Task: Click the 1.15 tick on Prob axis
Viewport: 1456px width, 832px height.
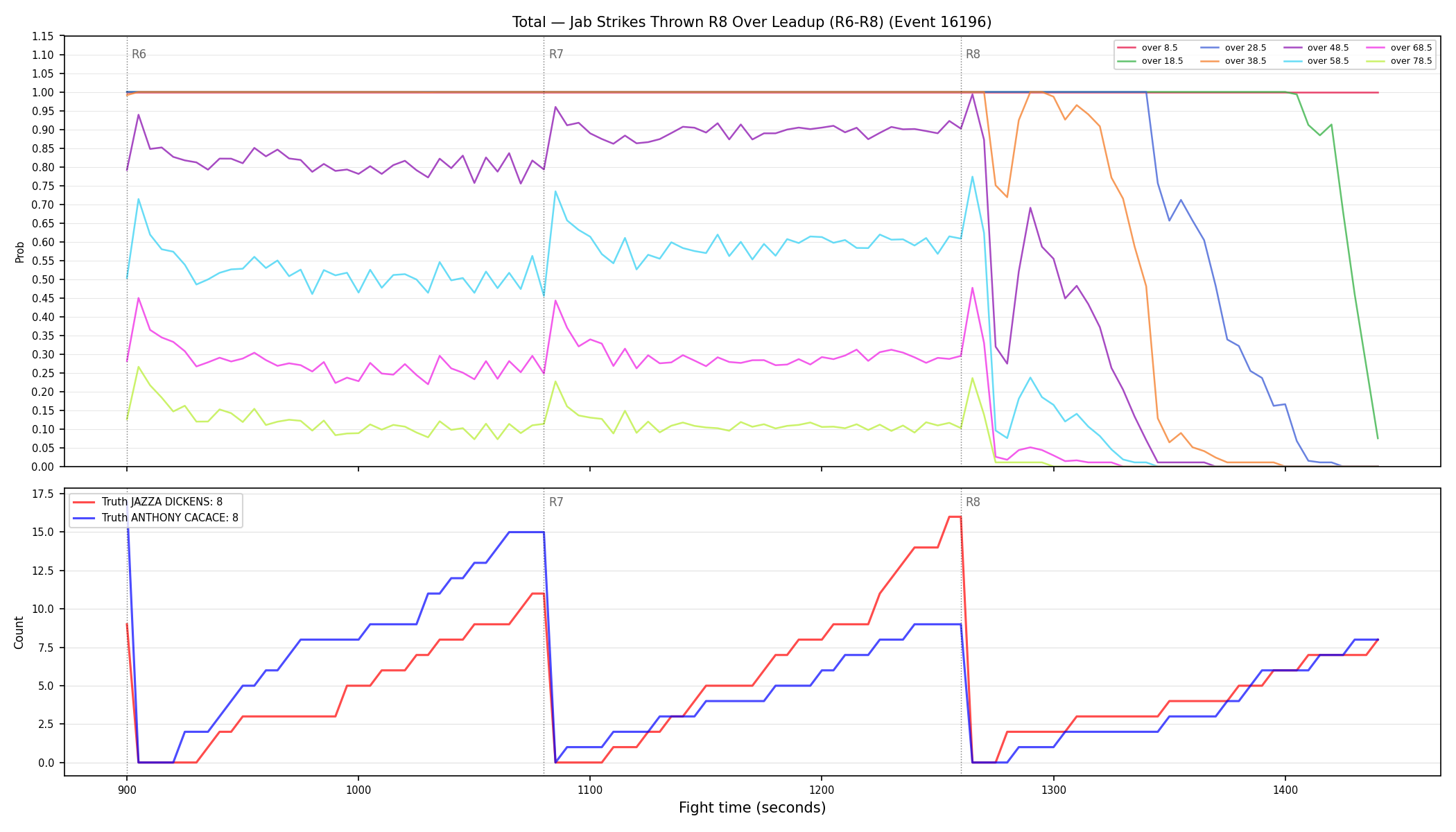Action: click(x=43, y=36)
